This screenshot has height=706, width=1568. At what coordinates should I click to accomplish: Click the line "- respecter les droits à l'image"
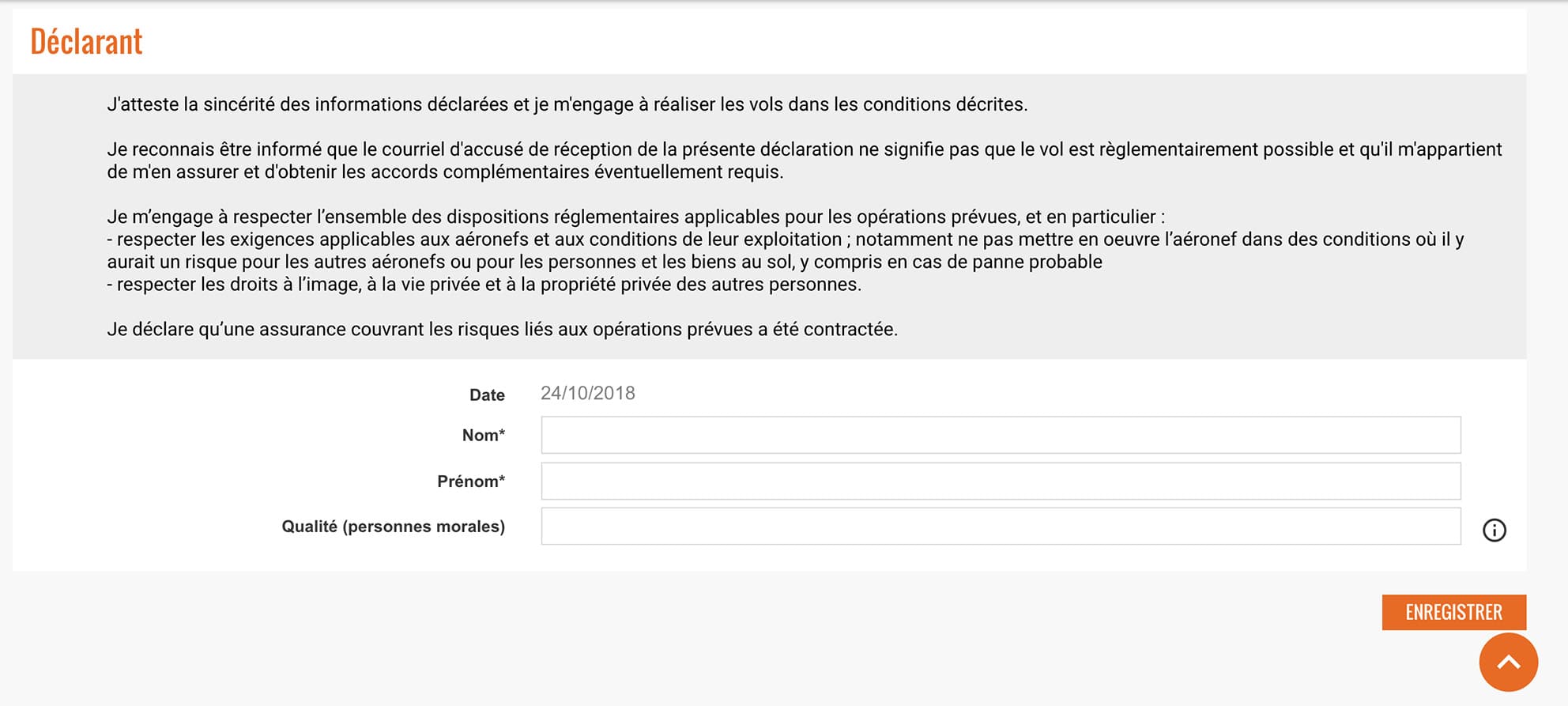(484, 284)
